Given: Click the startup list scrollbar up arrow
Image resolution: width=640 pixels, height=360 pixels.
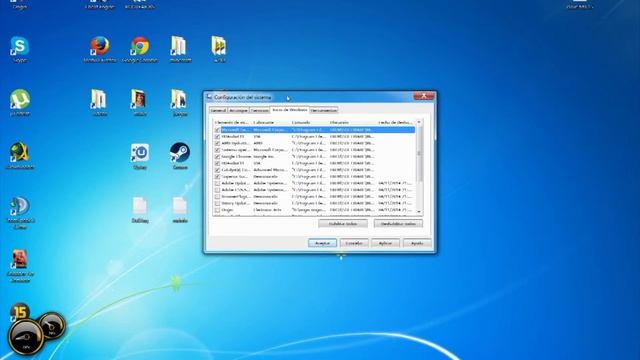Looking at the screenshot, I should pos(419,122).
